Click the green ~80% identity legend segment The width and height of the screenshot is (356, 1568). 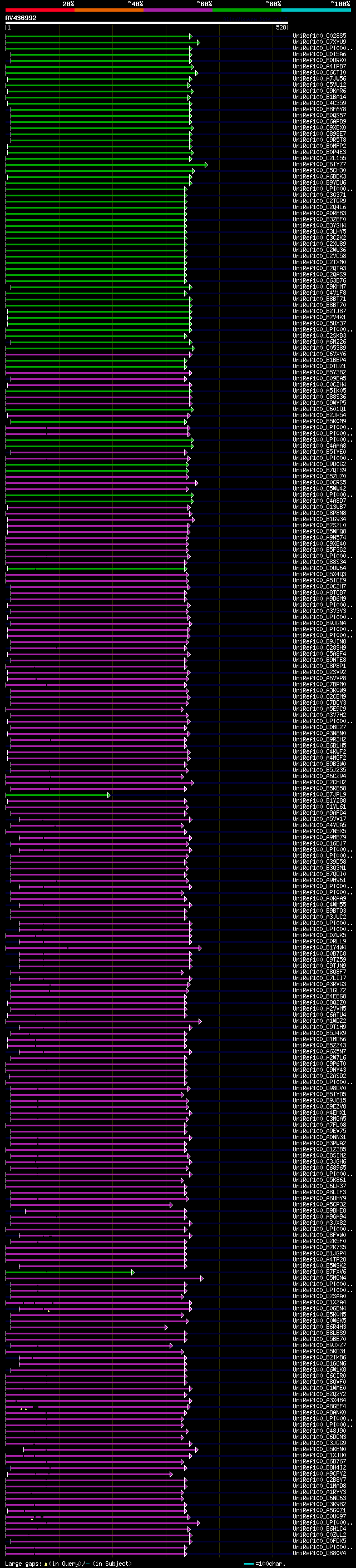pyautogui.click(x=247, y=10)
